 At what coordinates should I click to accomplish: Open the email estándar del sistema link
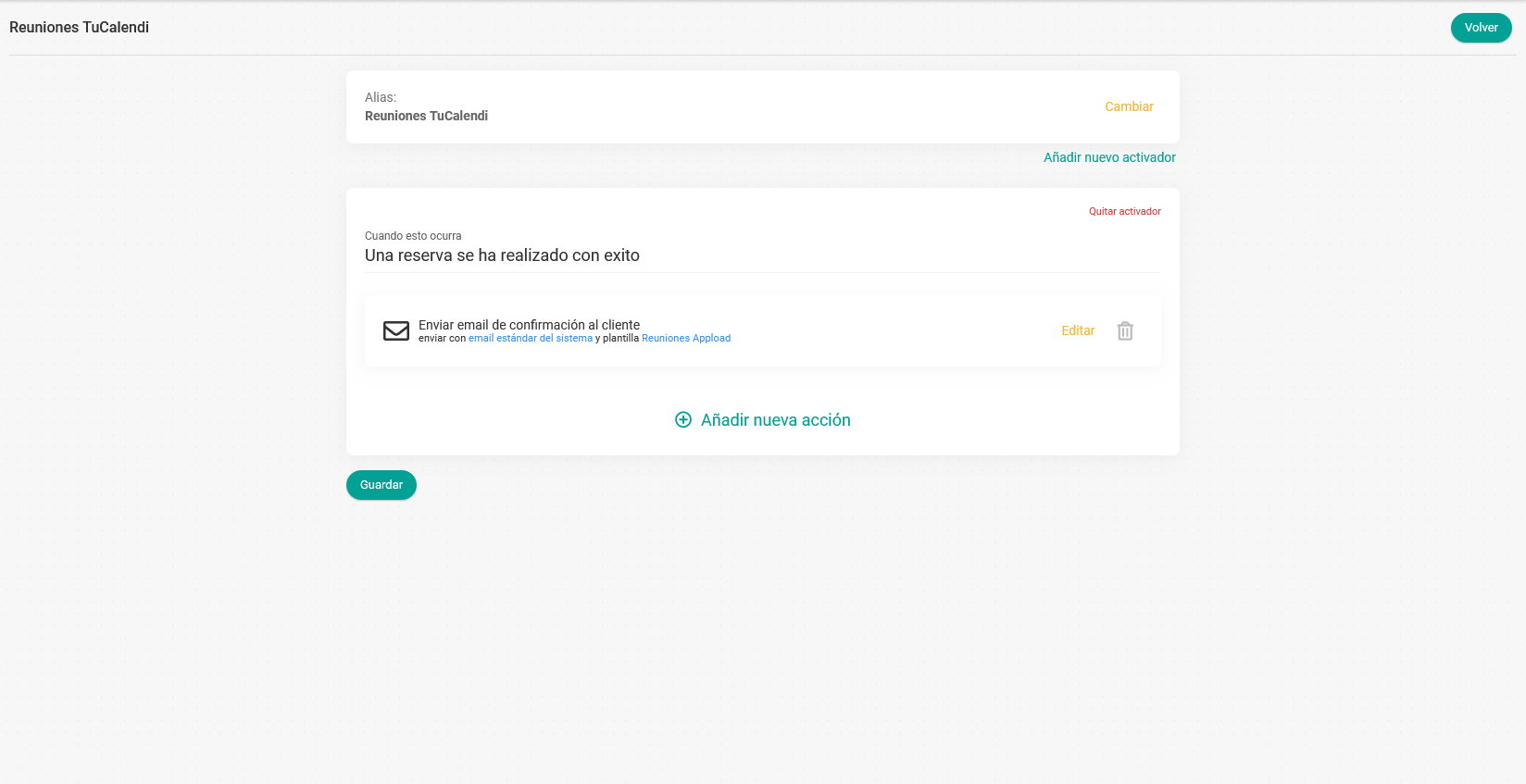531,339
